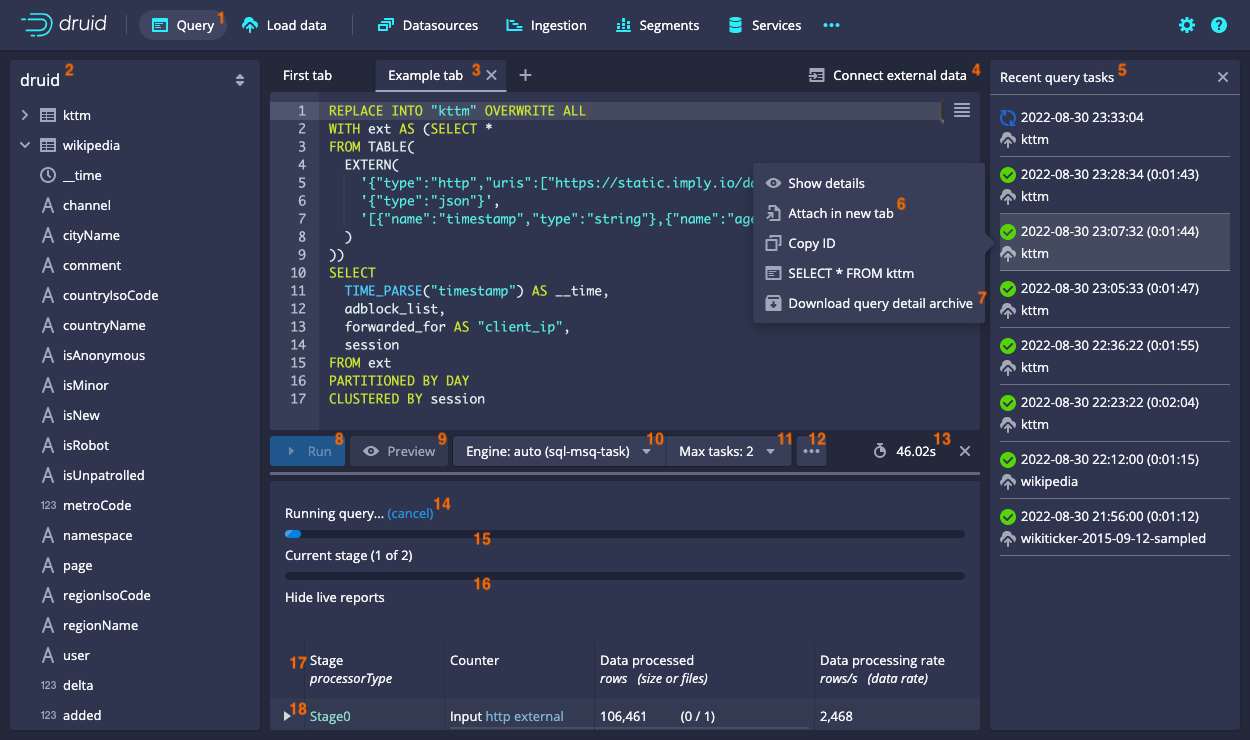Click the hamburger menu in the query editor
The height and width of the screenshot is (740, 1250).
tap(961, 111)
